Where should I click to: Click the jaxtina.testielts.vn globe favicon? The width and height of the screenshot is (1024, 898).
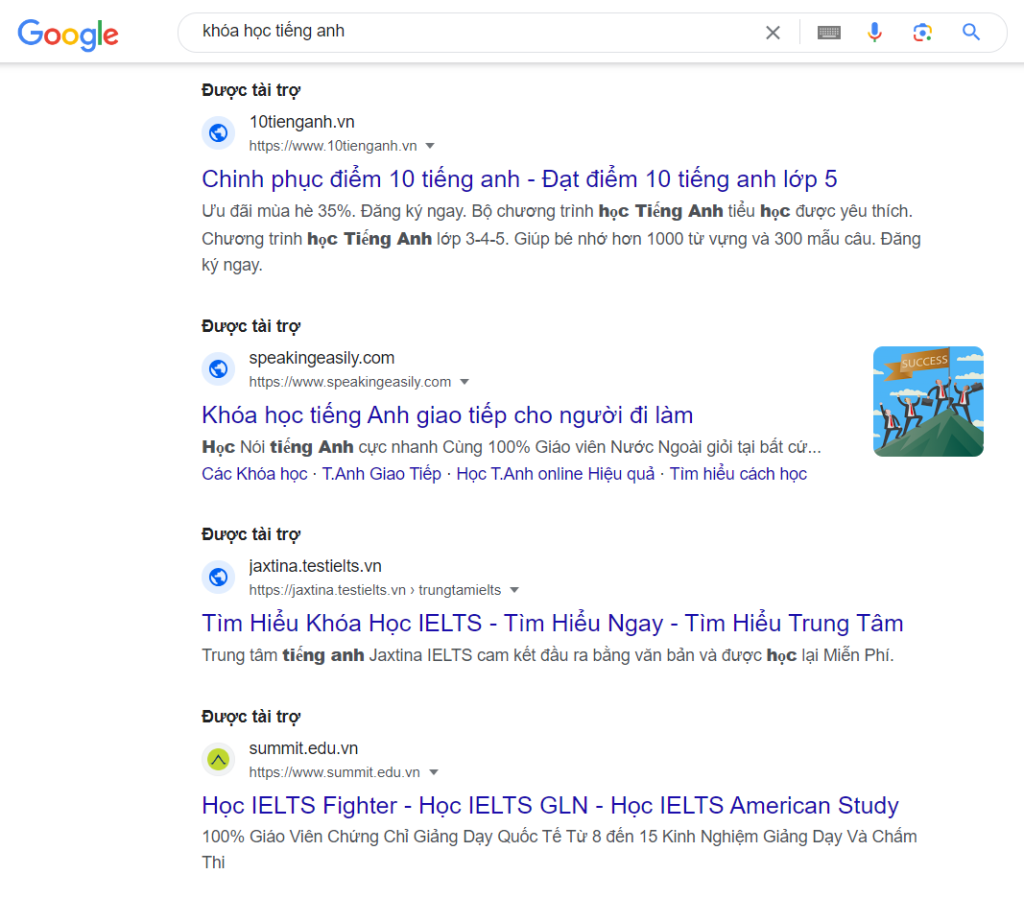[x=218, y=577]
